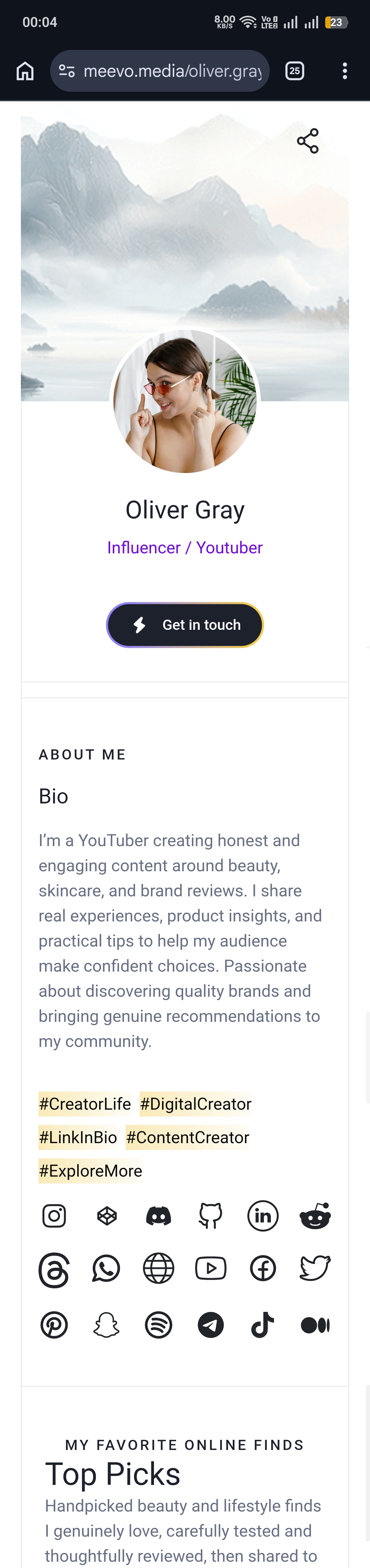370x1568 pixels.
Task: Click the #CreatorLife hashtag
Action: [x=84, y=1104]
